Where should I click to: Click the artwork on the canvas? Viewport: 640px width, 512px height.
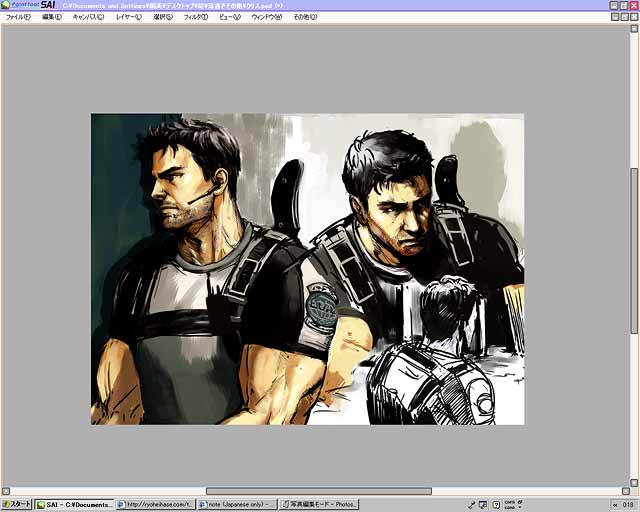pos(307,269)
